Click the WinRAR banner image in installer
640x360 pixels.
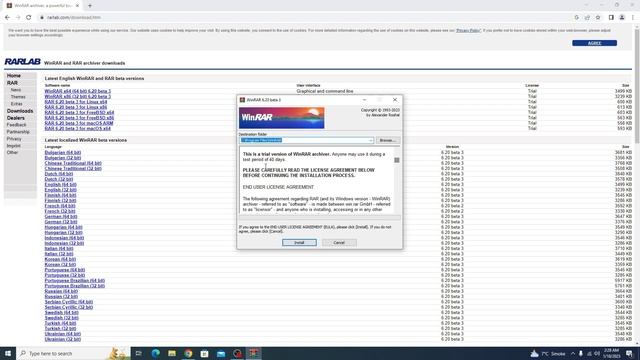[282, 118]
